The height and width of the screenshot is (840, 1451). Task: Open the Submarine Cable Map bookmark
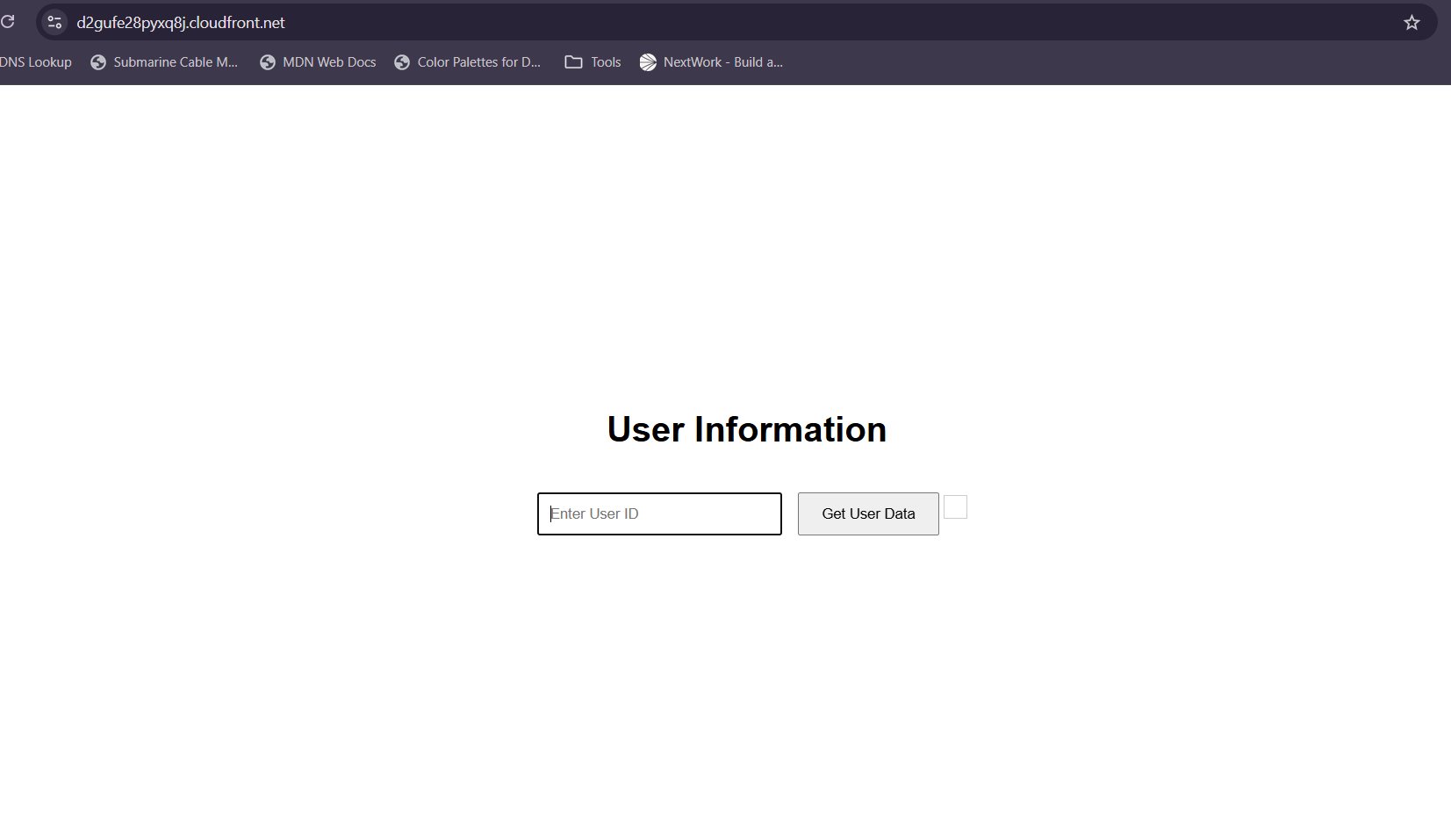pyautogui.click(x=164, y=62)
